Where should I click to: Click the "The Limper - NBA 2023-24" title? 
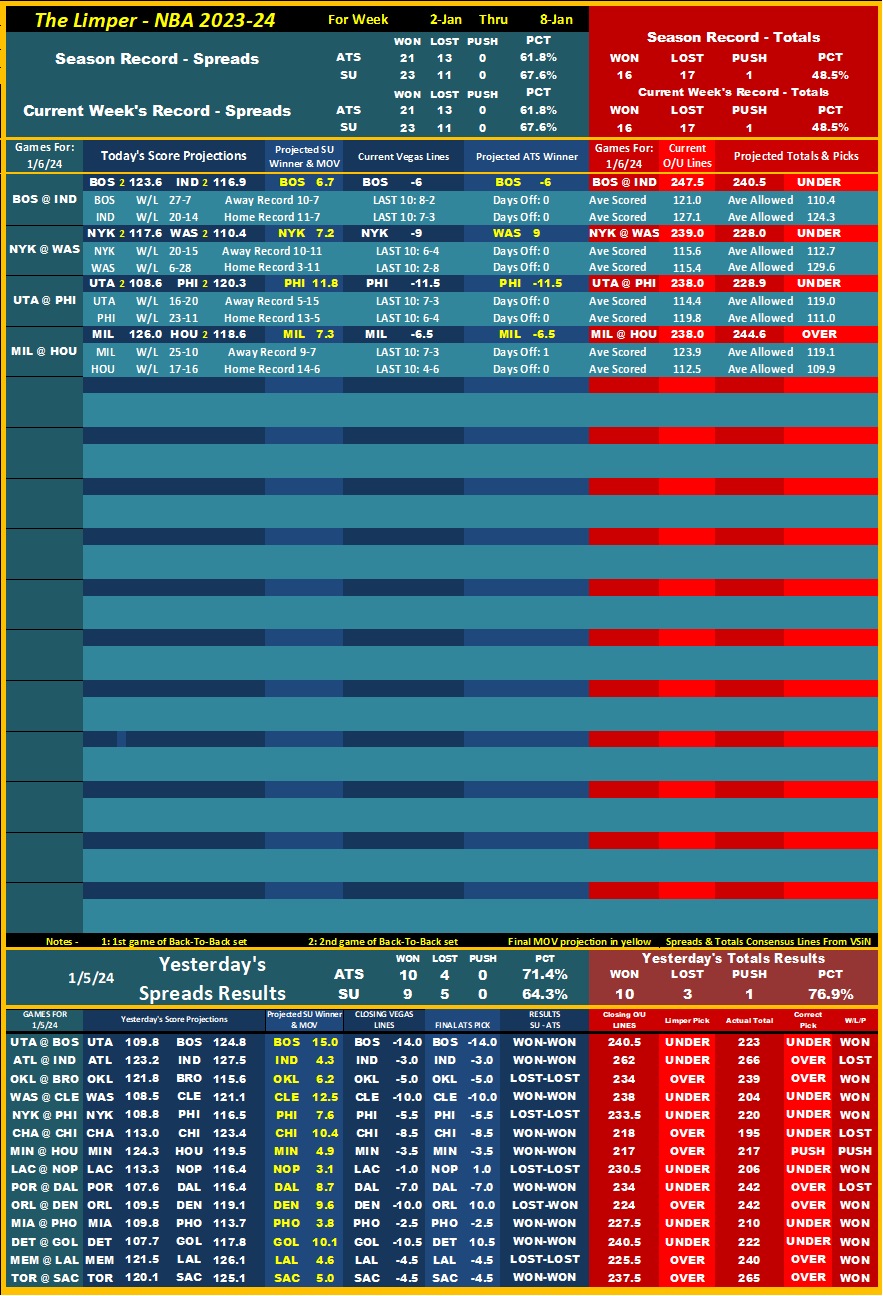pos(154,20)
